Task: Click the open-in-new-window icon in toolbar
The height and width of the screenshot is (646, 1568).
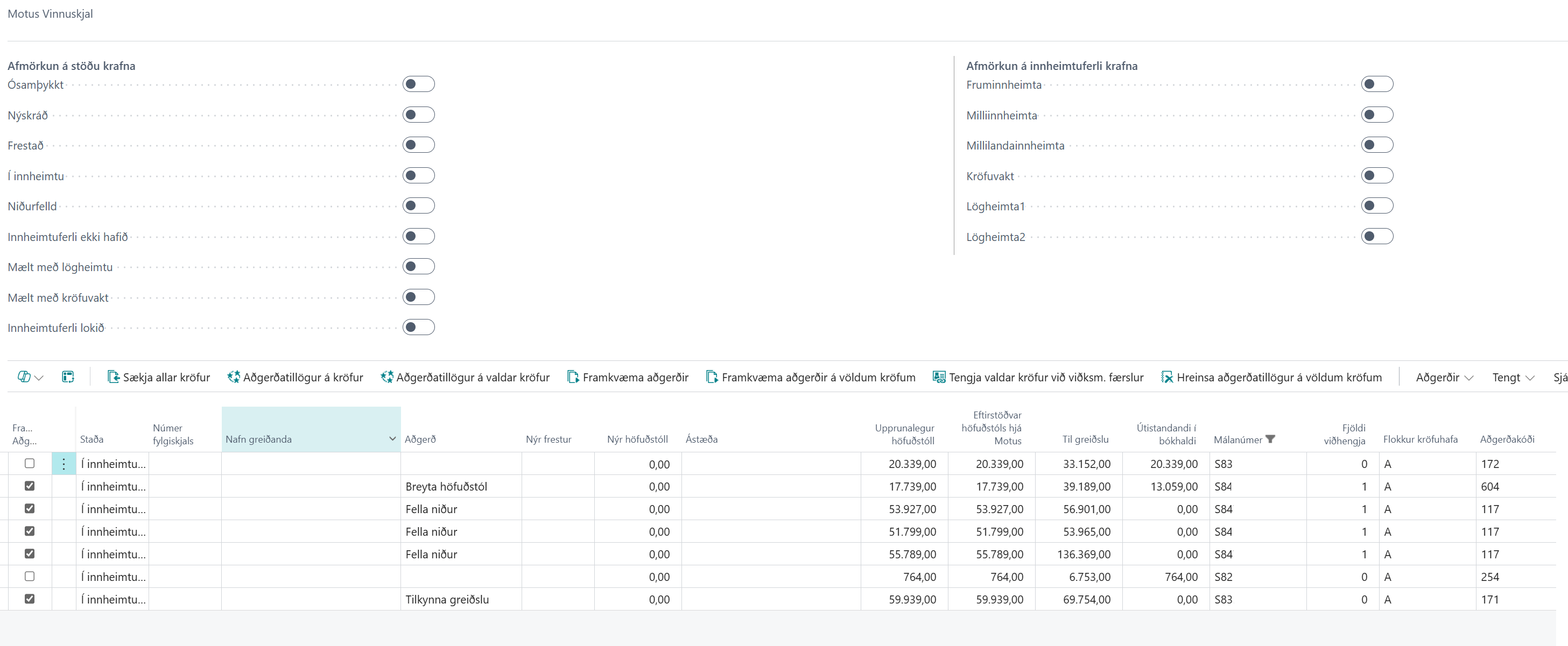Action: pyautogui.click(x=68, y=377)
